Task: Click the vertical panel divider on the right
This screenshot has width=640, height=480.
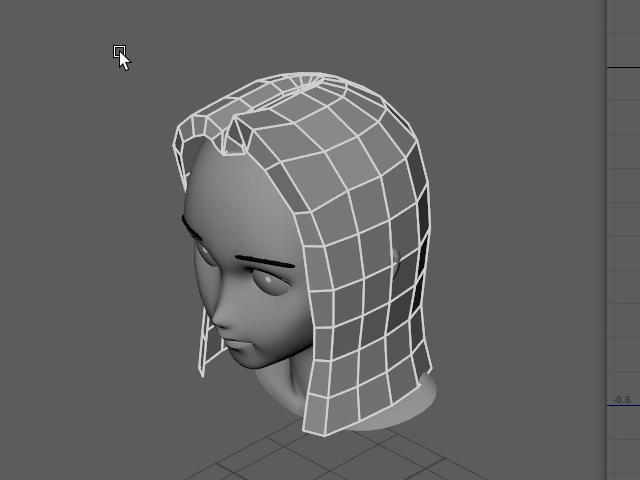Action: click(x=606, y=240)
